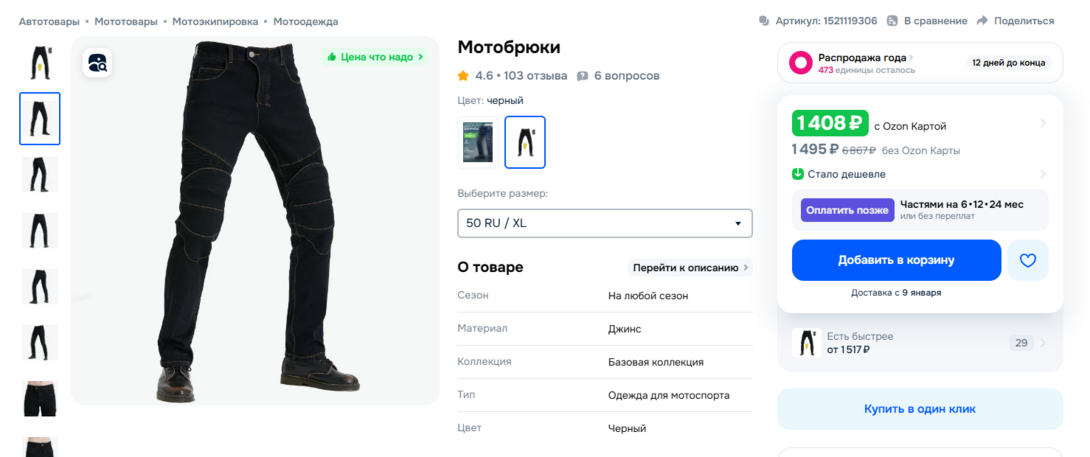
Task: Click the pink sale of the year icon
Action: pos(801,63)
